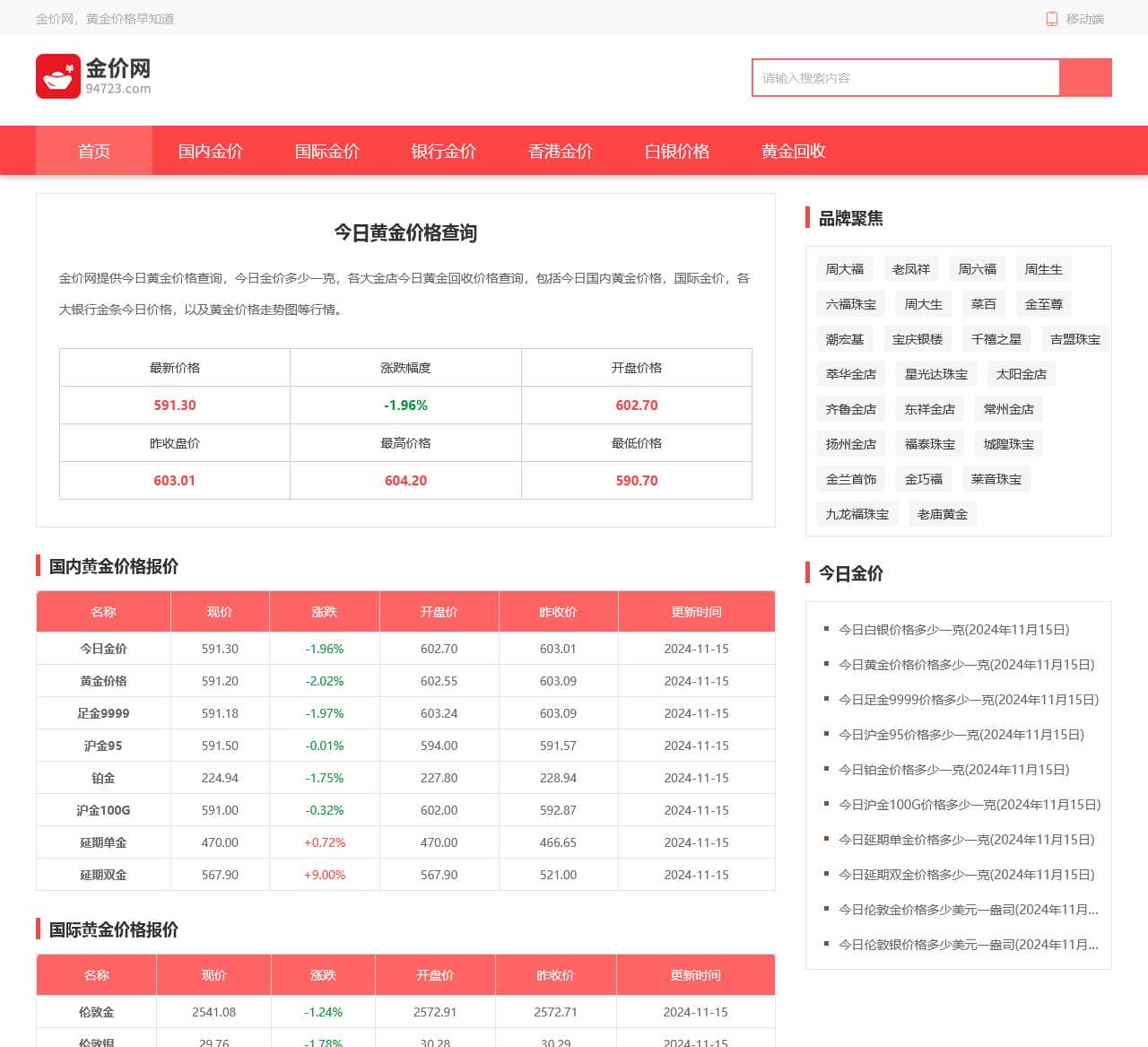Click the 金价网 logo icon
This screenshot has width=1148, height=1047.
[x=58, y=76]
